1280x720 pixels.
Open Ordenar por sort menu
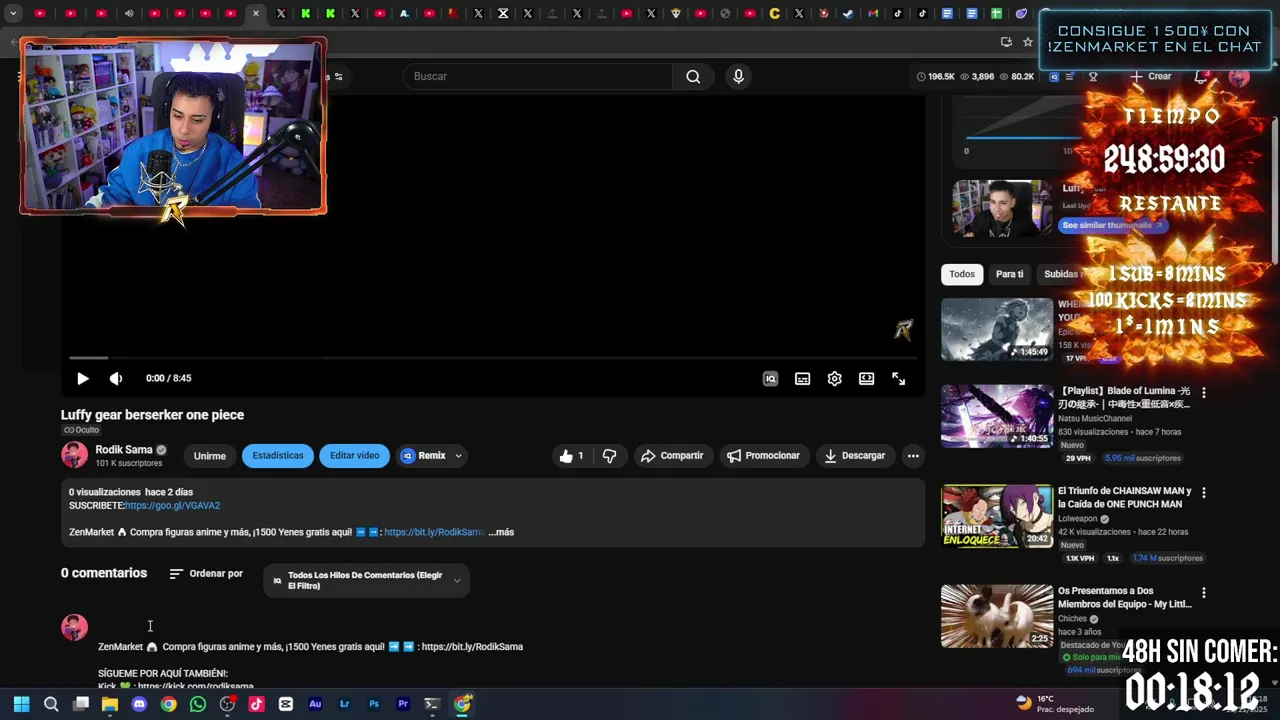[x=206, y=574]
